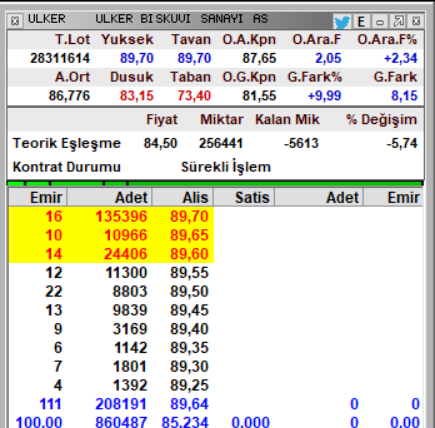Click quantity 11300 in Adet column
The height and width of the screenshot is (428, 435).
(126, 273)
